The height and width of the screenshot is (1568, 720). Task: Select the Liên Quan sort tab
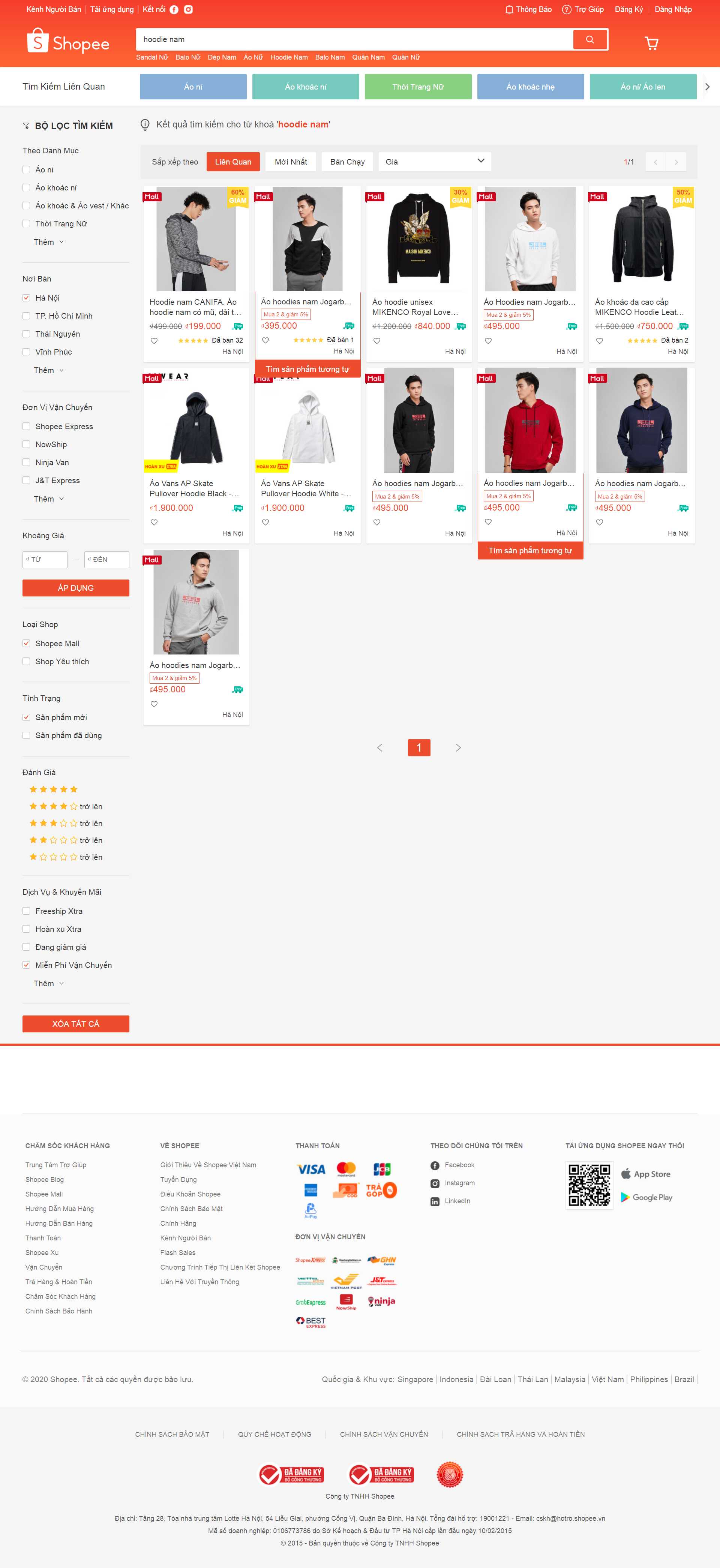pyautogui.click(x=233, y=162)
